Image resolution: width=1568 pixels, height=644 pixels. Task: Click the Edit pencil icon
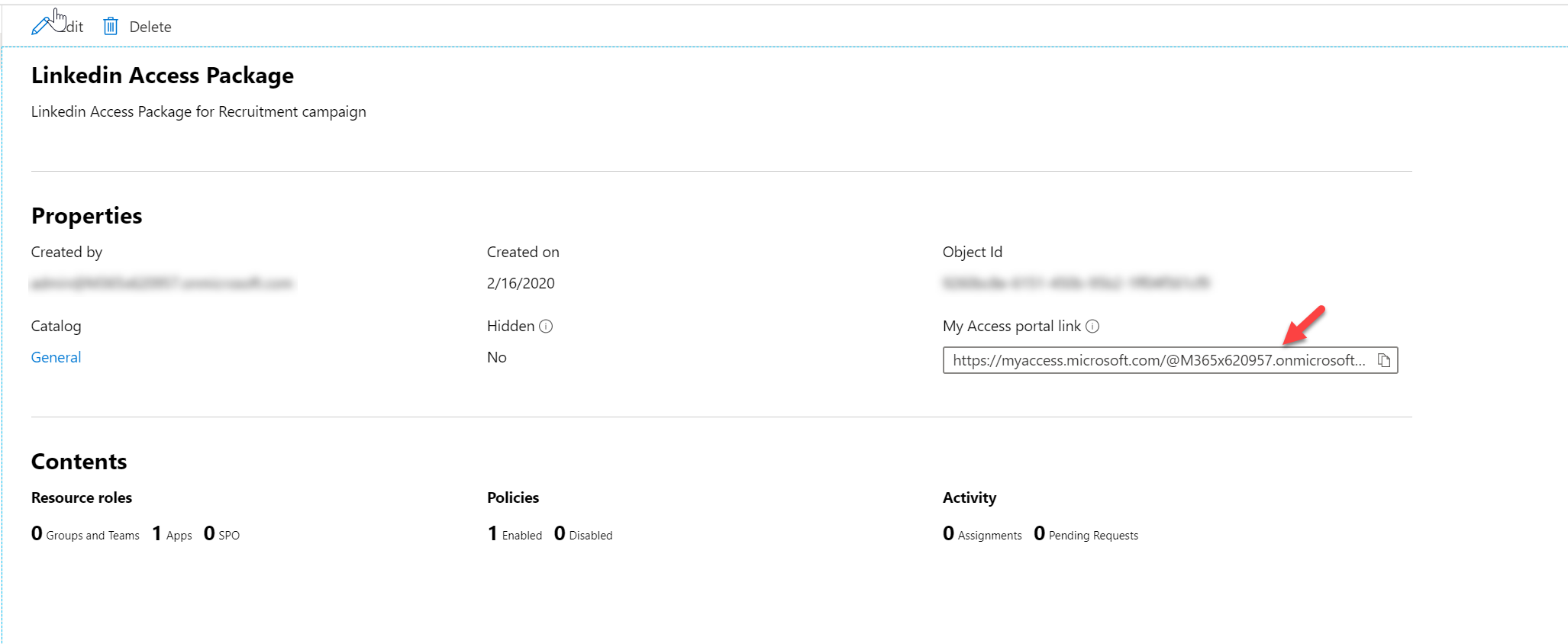pyautogui.click(x=42, y=26)
